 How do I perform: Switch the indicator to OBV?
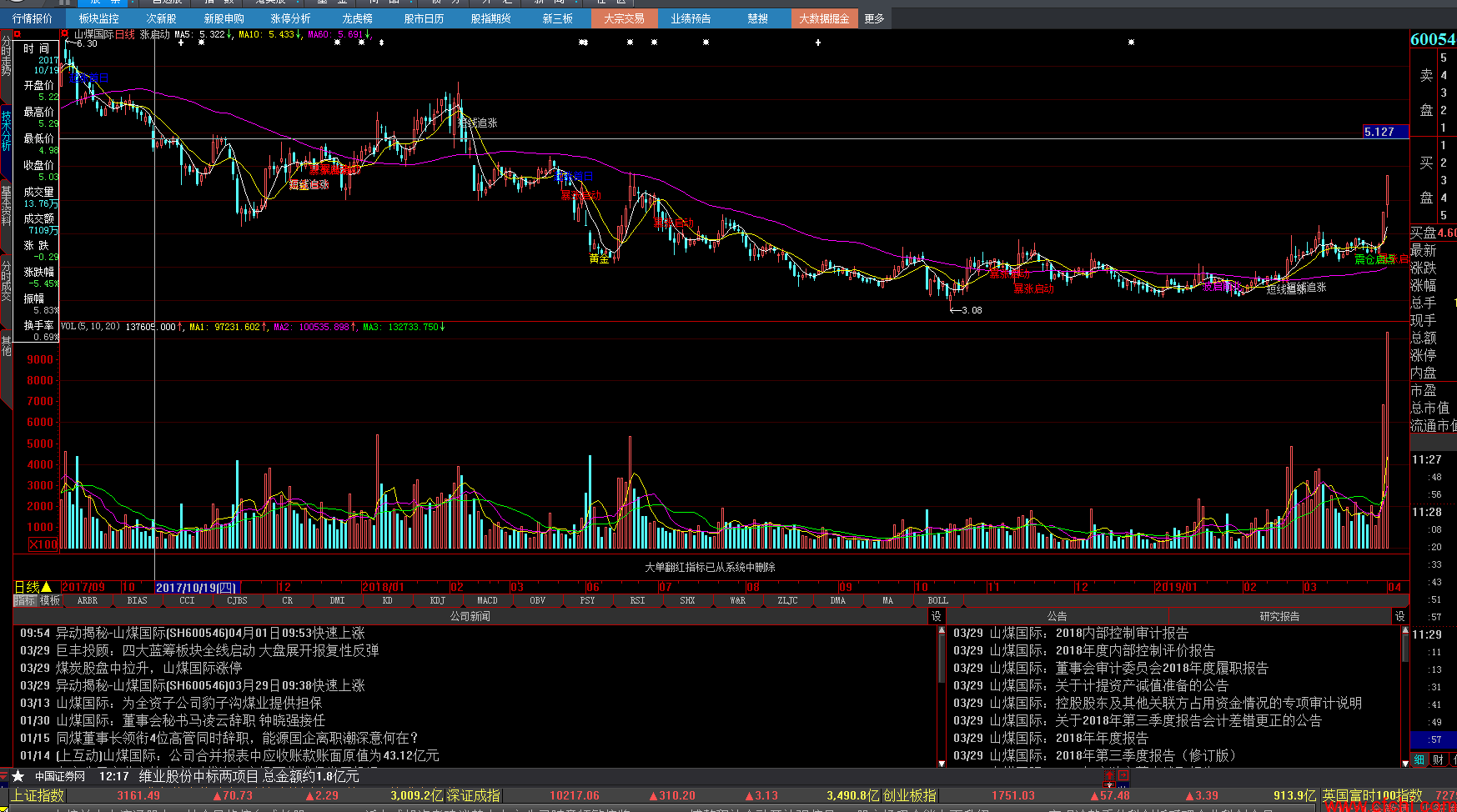538,600
